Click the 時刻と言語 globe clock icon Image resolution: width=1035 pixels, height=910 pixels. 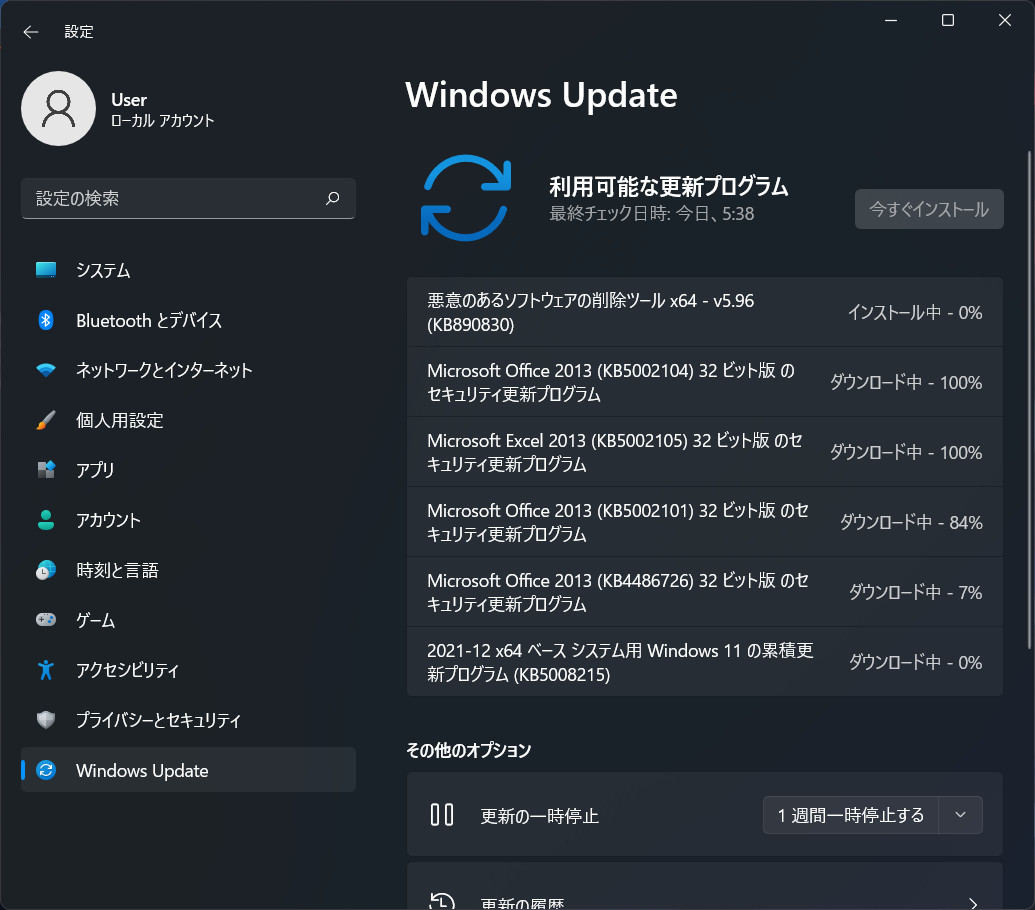coord(46,570)
